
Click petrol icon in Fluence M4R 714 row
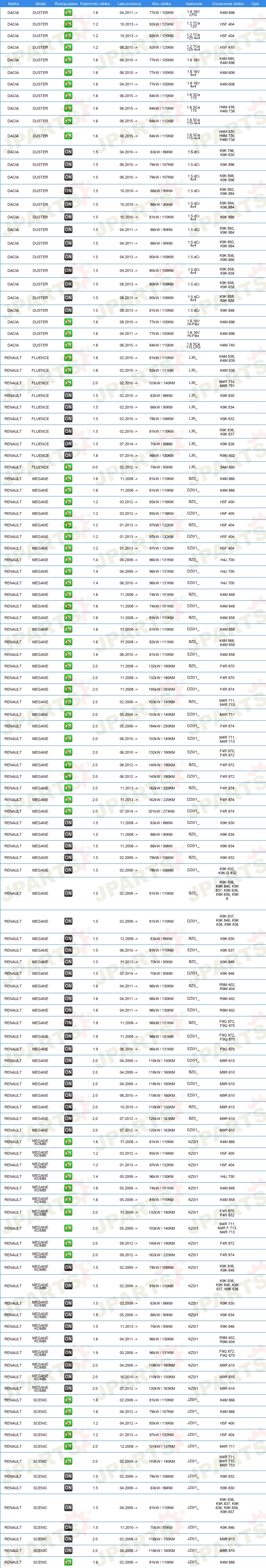(68, 383)
